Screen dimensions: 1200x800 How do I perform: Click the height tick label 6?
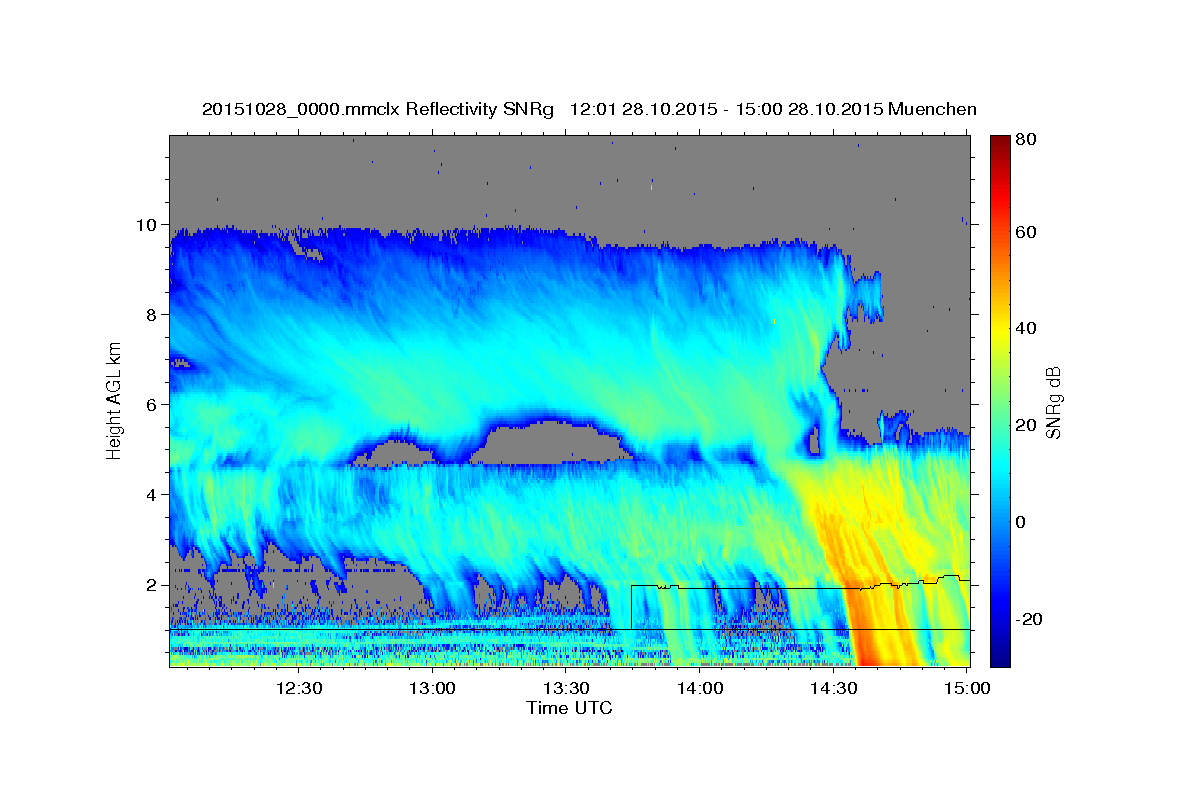153,404
